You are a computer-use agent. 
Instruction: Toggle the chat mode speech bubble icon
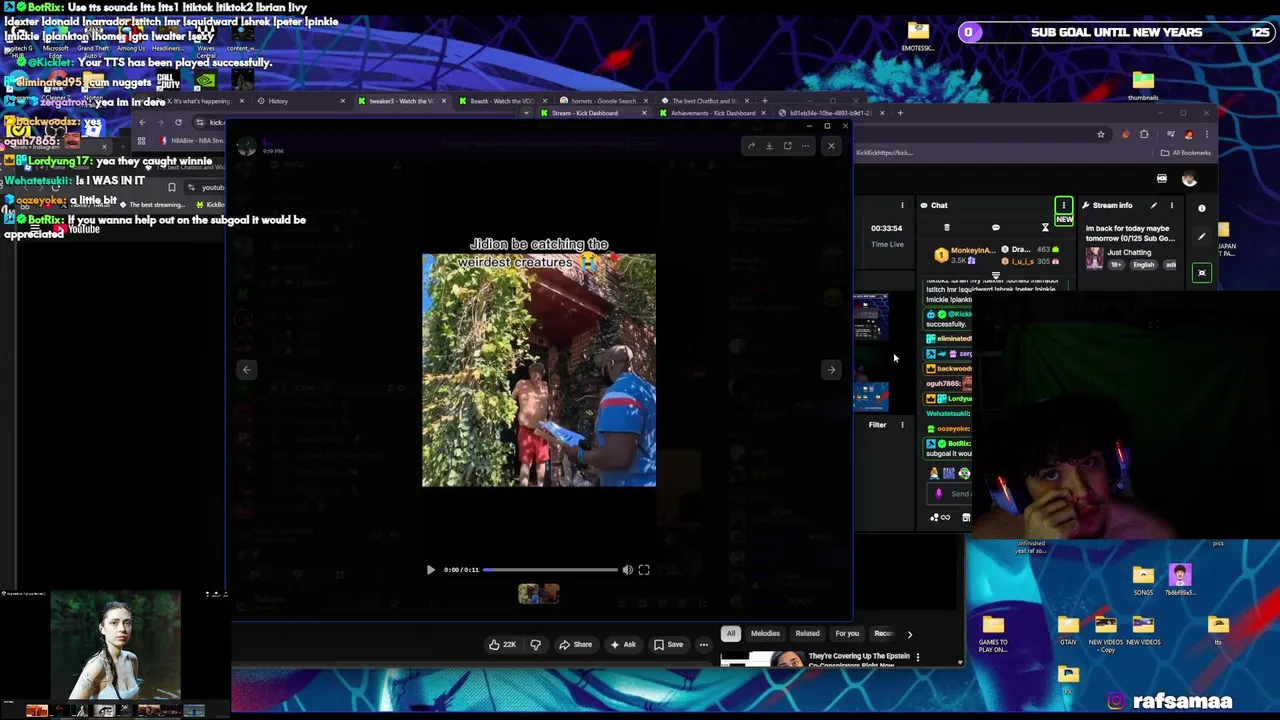coord(996,228)
